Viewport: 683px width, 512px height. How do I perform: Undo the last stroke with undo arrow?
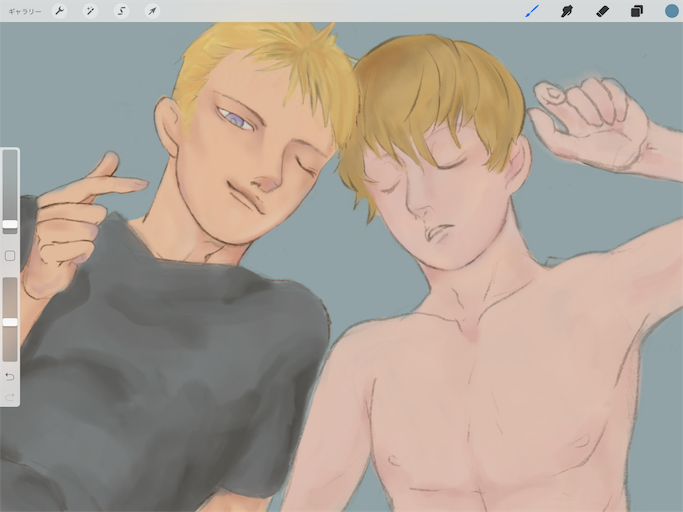click(x=10, y=376)
